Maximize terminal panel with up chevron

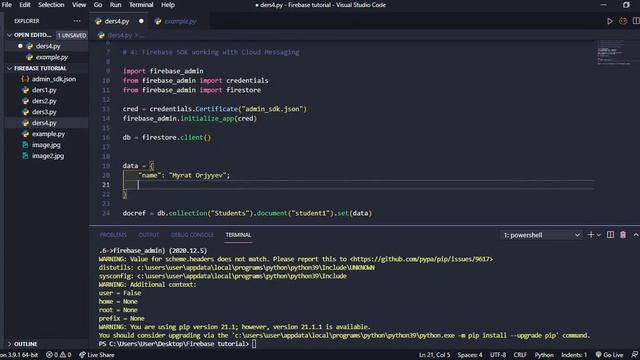(636, 235)
